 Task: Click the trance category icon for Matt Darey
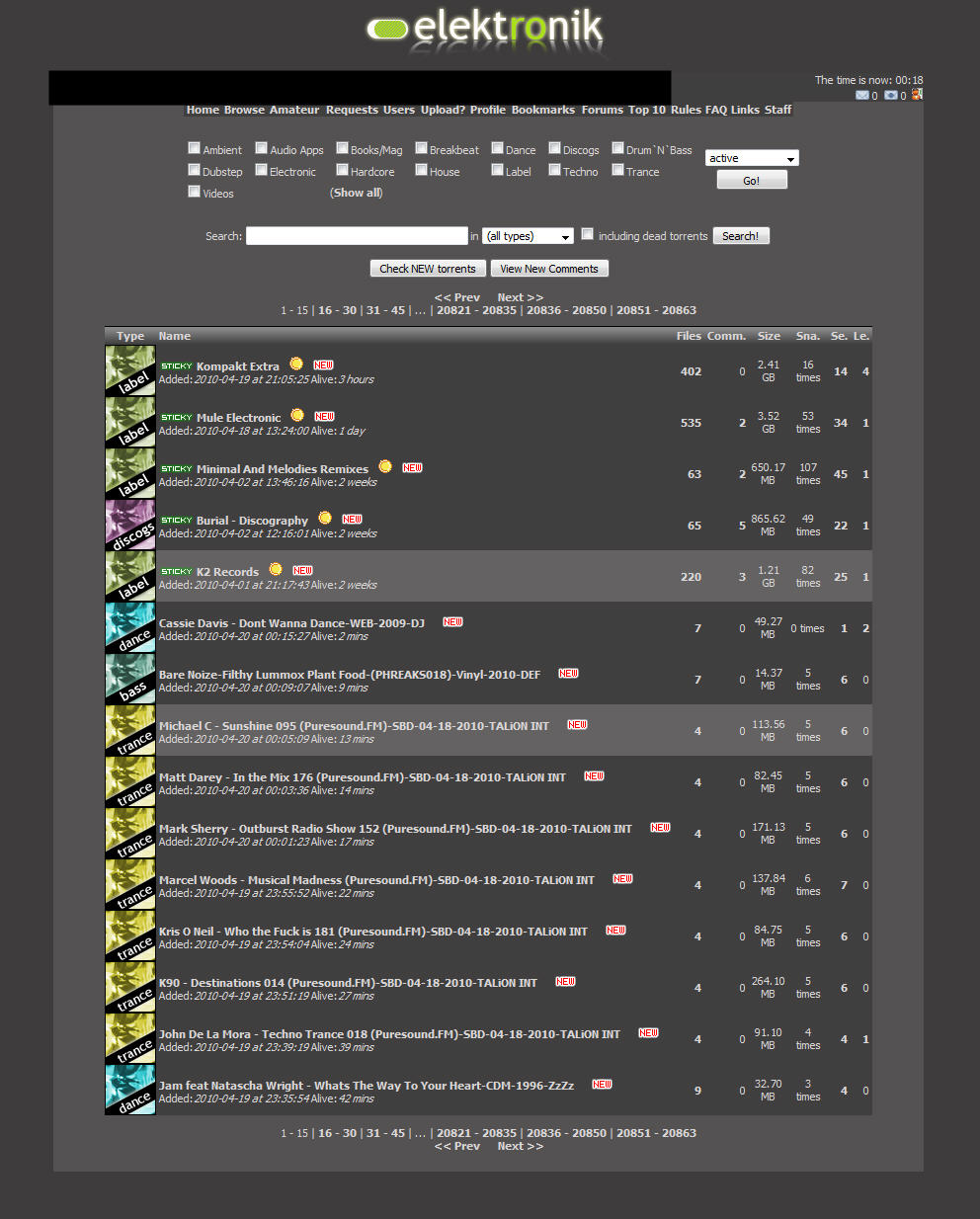coord(130,782)
